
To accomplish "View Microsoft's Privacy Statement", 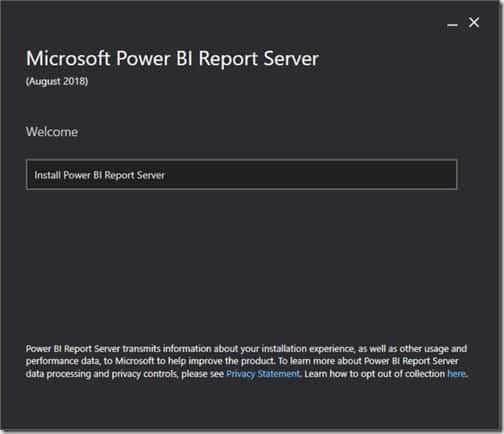I will tap(263, 374).
